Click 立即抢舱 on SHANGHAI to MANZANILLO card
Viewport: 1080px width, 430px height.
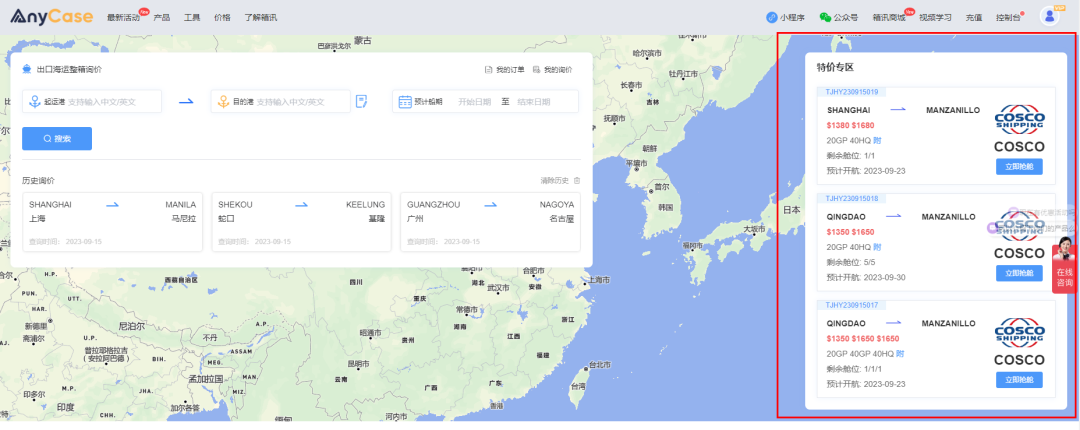1019,167
